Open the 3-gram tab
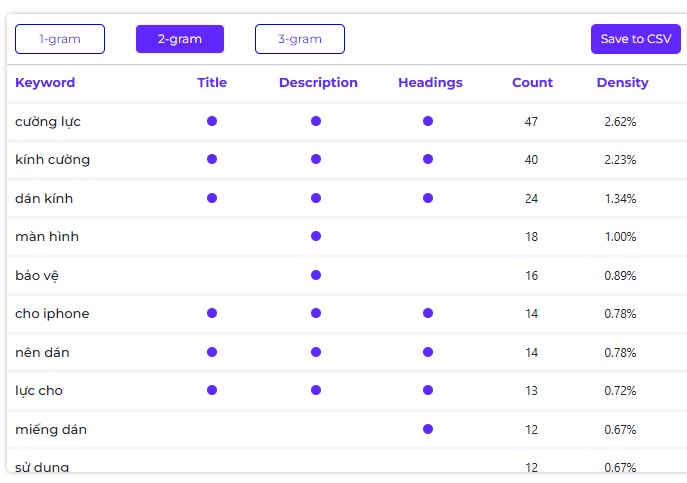The height and width of the screenshot is (483, 687). 300,39
